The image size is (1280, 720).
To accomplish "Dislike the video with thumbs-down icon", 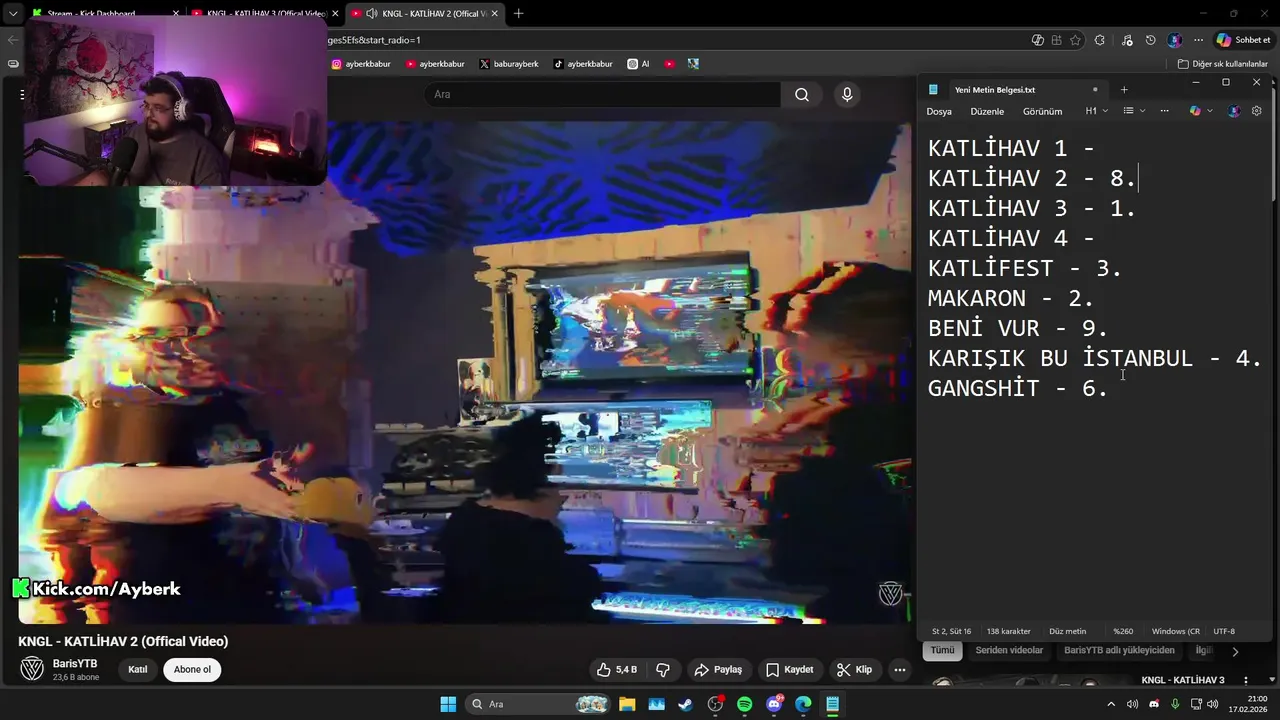I will (662, 670).
